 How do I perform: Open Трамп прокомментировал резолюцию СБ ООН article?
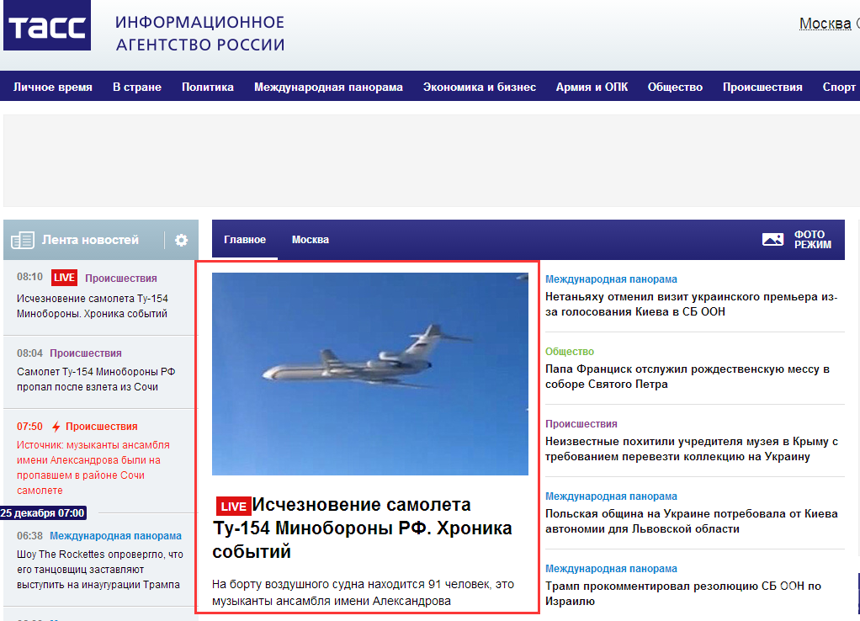(x=683, y=594)
